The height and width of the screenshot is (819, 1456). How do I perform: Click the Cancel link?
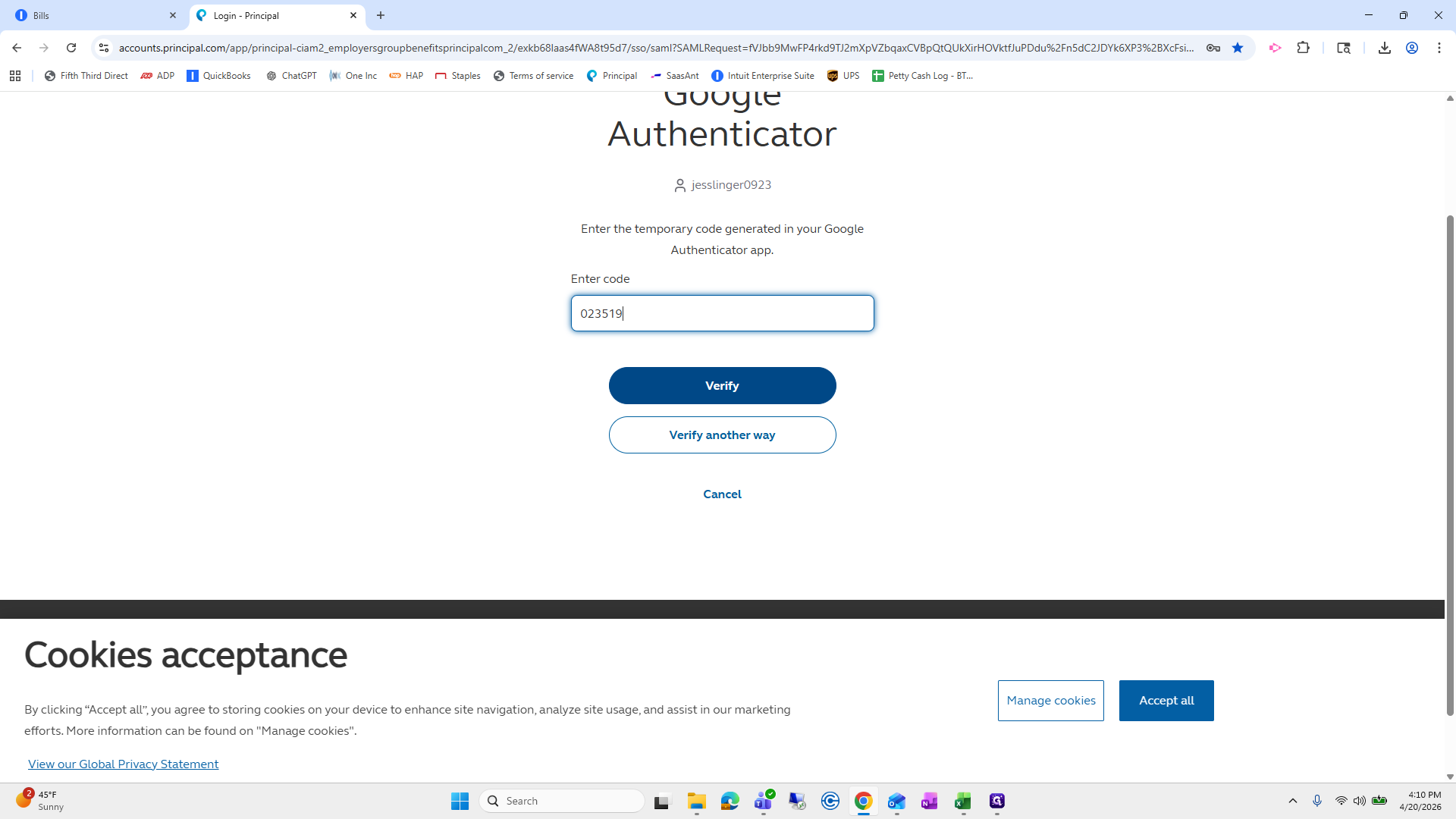point(722,494)
